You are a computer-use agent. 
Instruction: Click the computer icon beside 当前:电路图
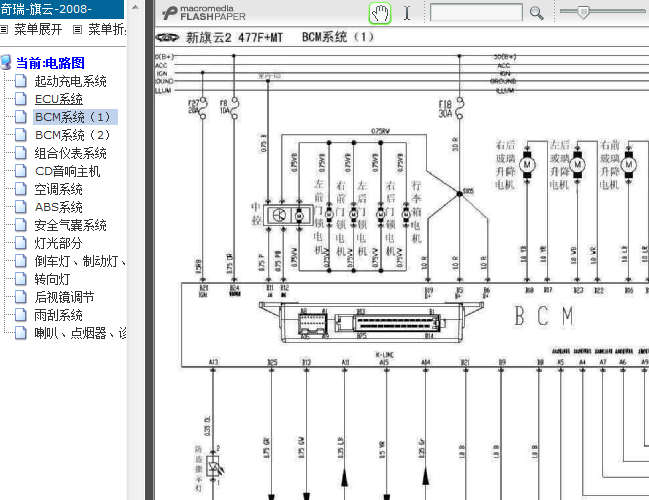pos(6,62)
